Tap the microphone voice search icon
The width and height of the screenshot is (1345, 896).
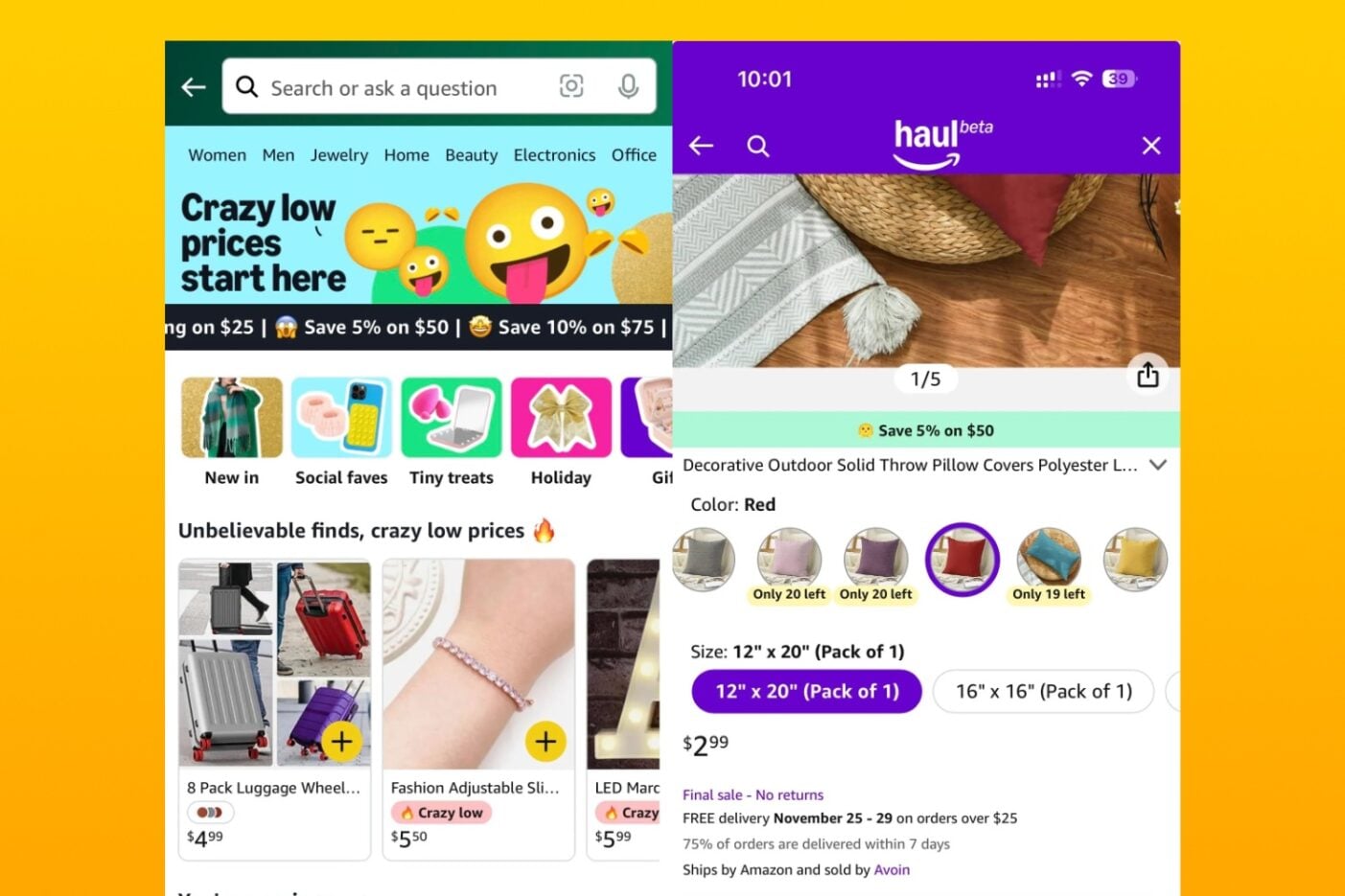pos(628,86)
